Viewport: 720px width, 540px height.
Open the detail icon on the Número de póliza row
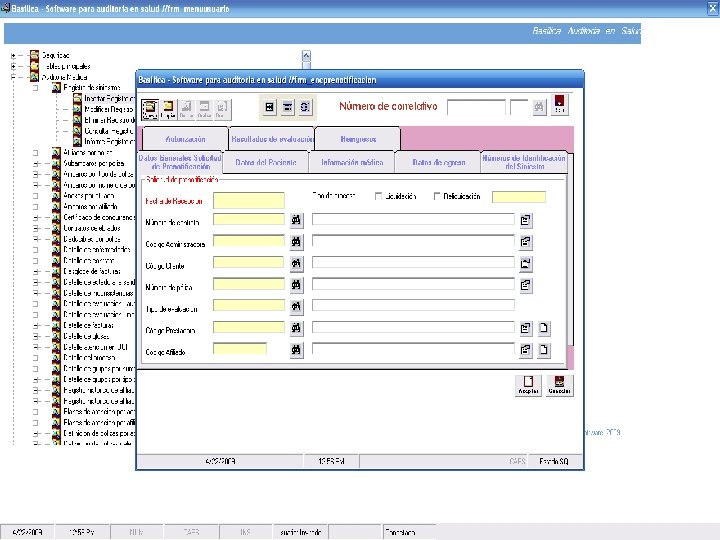click(526, 285)
